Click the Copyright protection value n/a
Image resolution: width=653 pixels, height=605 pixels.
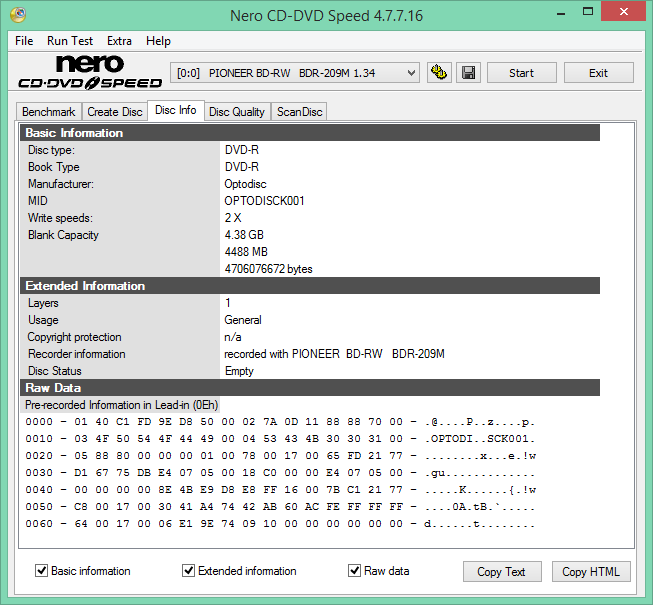point(233,337)
